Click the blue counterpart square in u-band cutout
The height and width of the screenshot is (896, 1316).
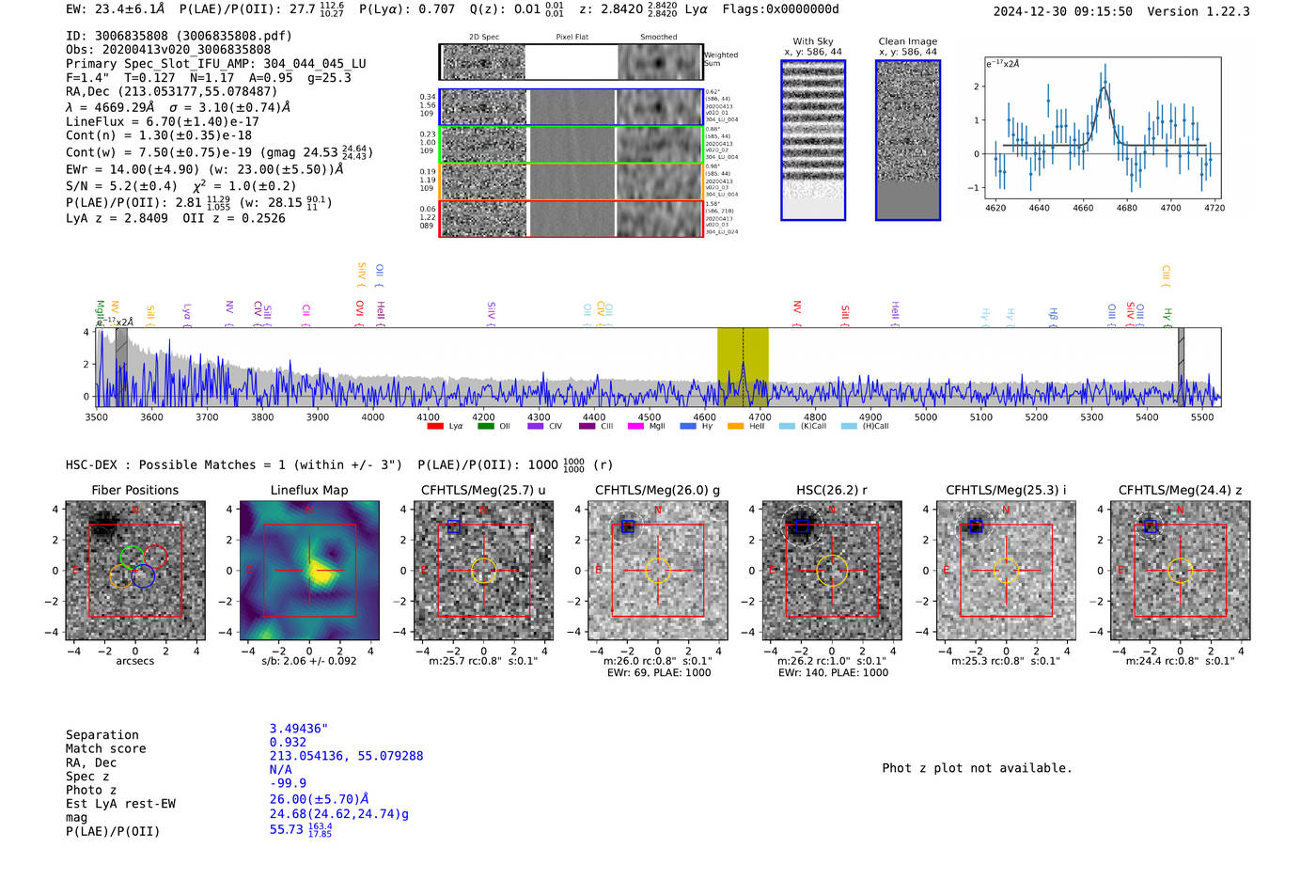[x=454, y=527]
